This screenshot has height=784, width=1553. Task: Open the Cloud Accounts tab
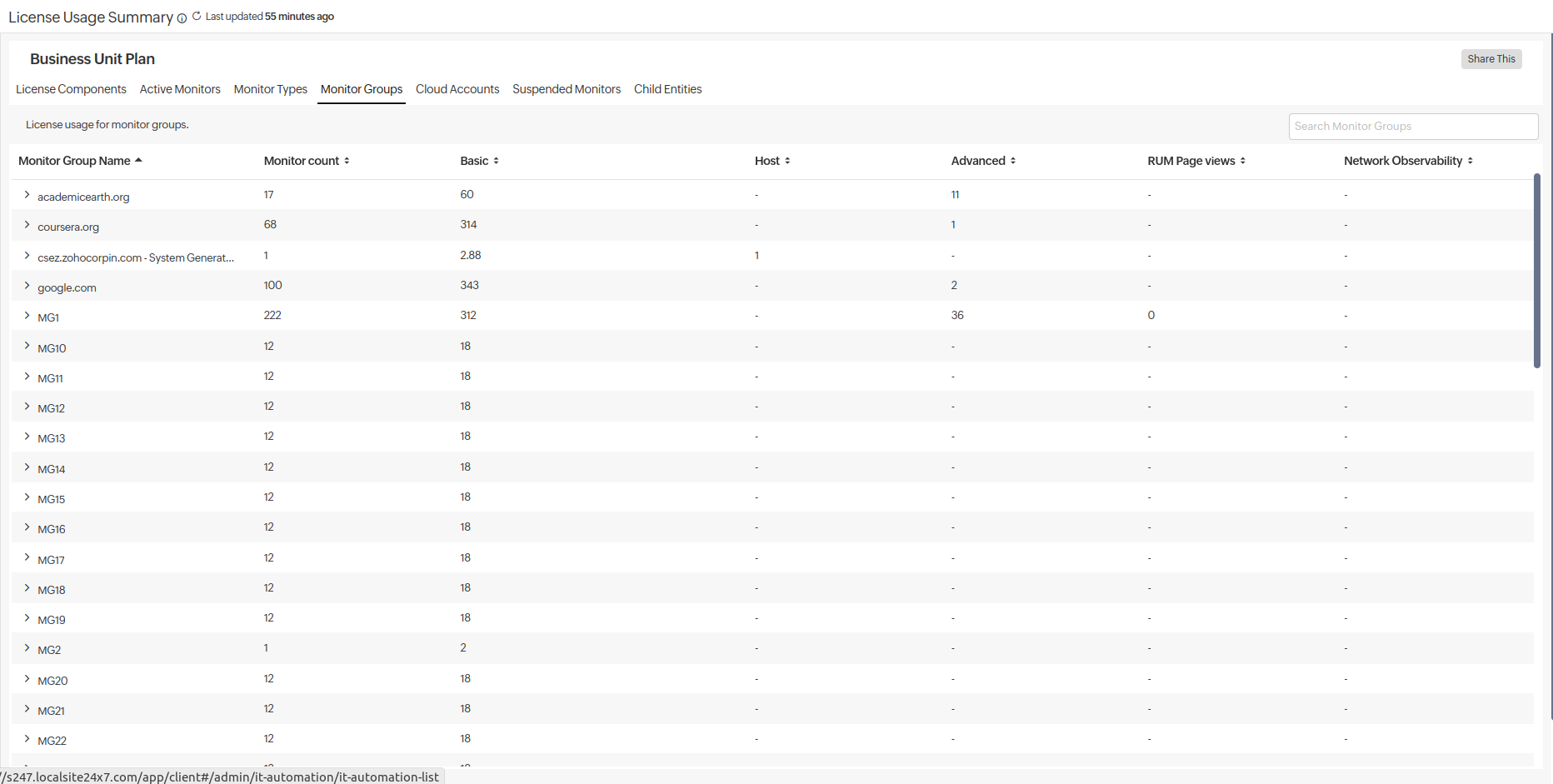(x=457, y=89)
